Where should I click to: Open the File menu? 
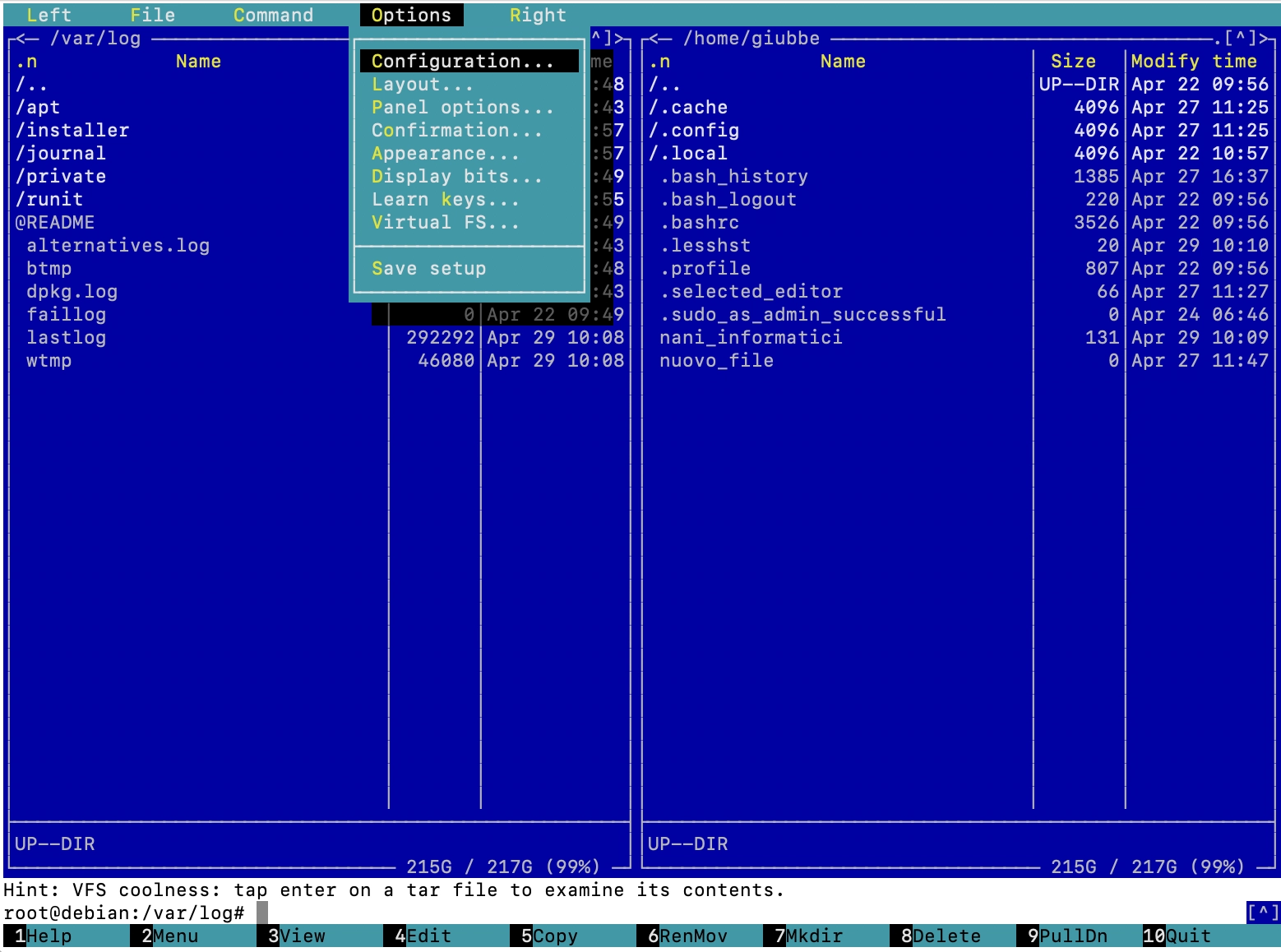point(152,15)
